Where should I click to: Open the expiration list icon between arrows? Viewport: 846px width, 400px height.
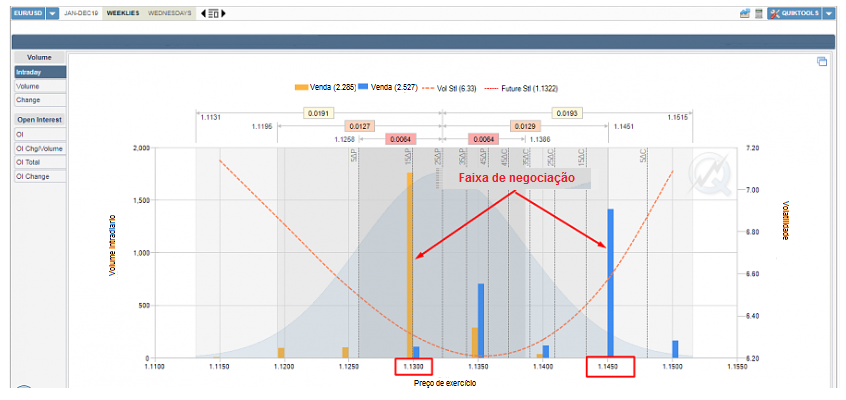213,13
